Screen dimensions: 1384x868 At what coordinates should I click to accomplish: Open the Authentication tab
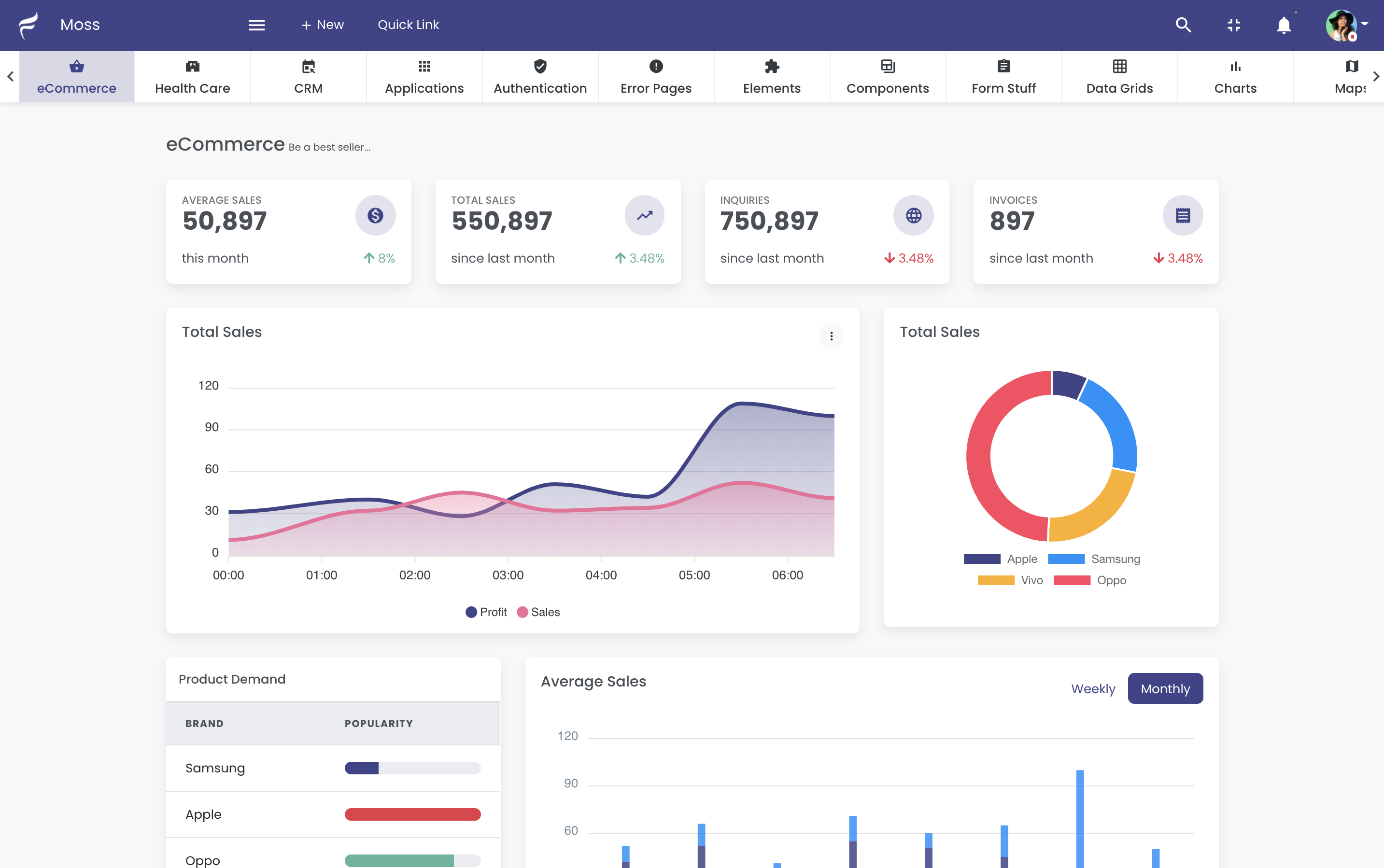click(540, 77)
